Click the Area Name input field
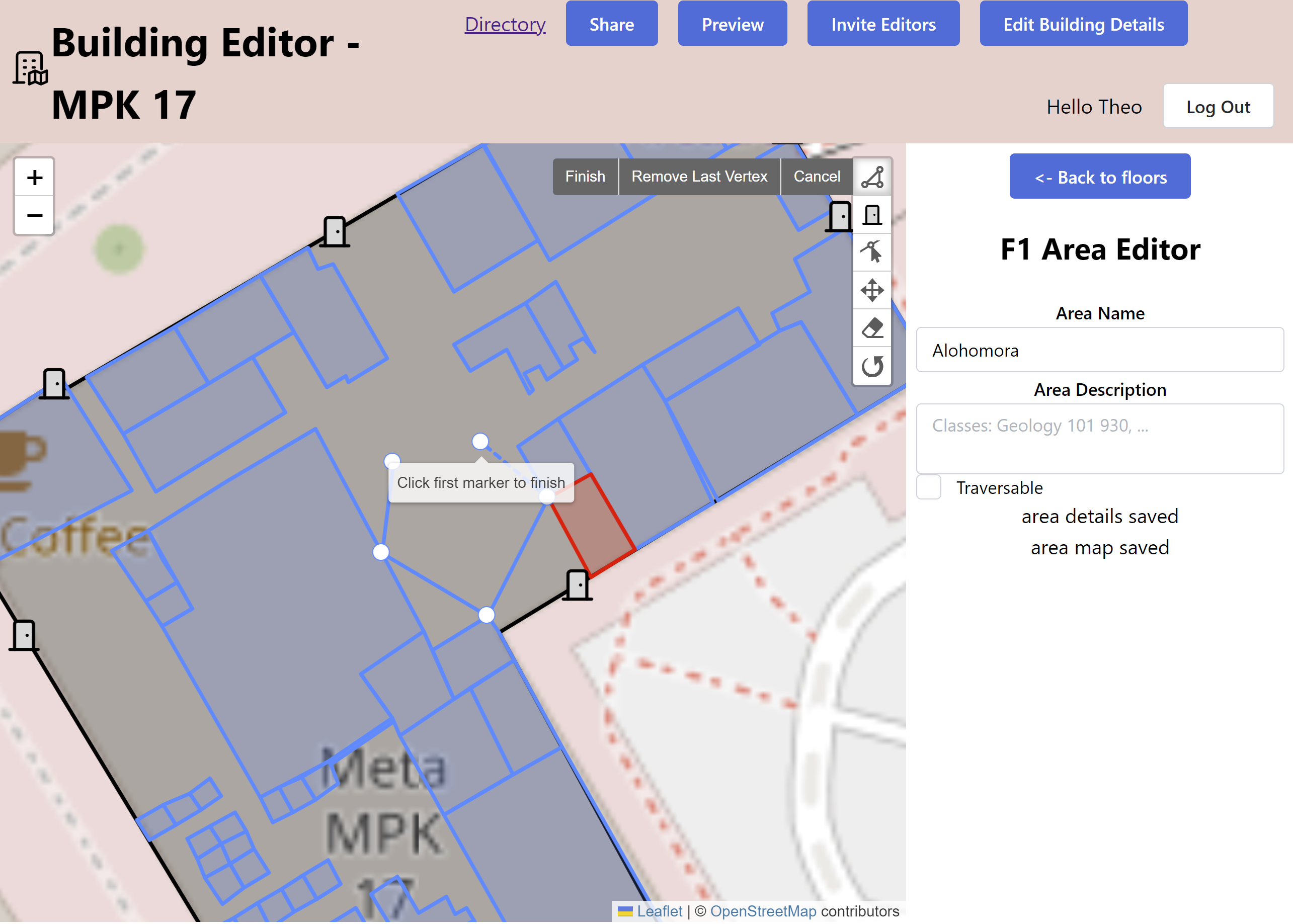 tap(1099, 350)
